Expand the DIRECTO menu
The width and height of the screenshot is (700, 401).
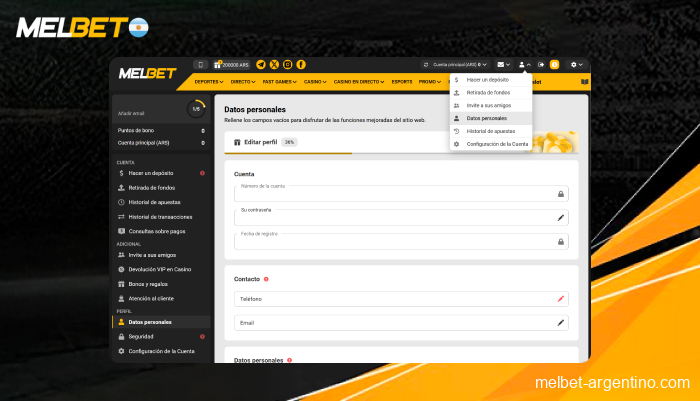coord(243,82)
